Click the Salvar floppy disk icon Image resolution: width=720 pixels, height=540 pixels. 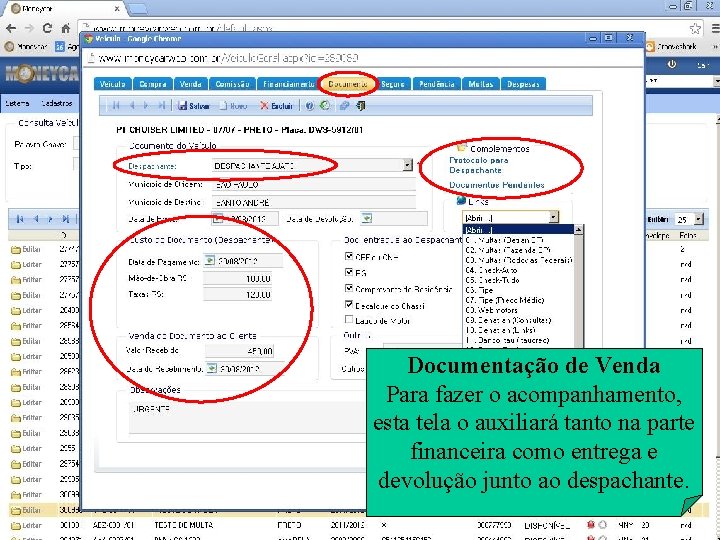182,106
